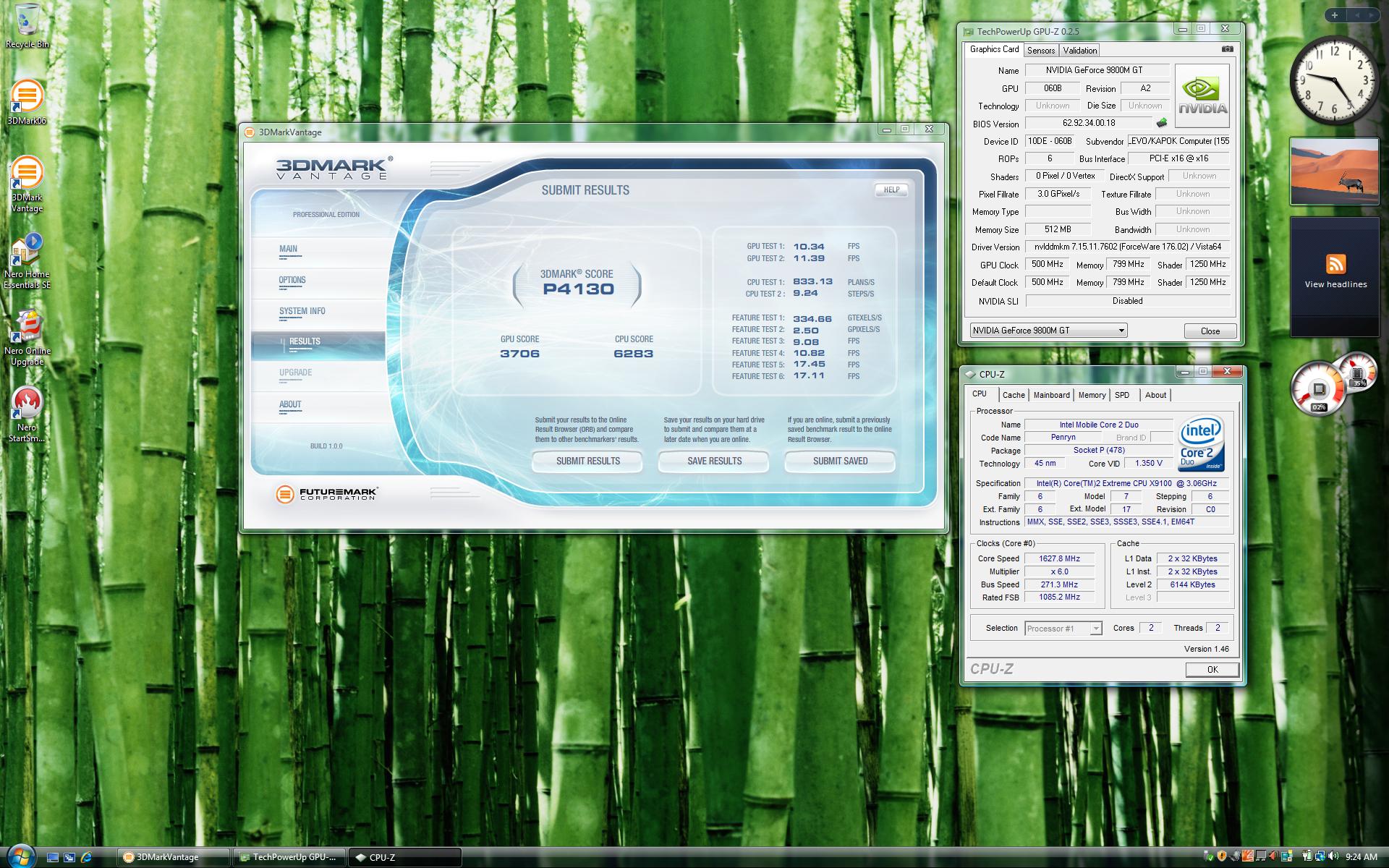Click the GPU-Z BIOS Version 62.92.34.00.18 field
This screenshot has width=1389, height=868.
coord(1089,124)
